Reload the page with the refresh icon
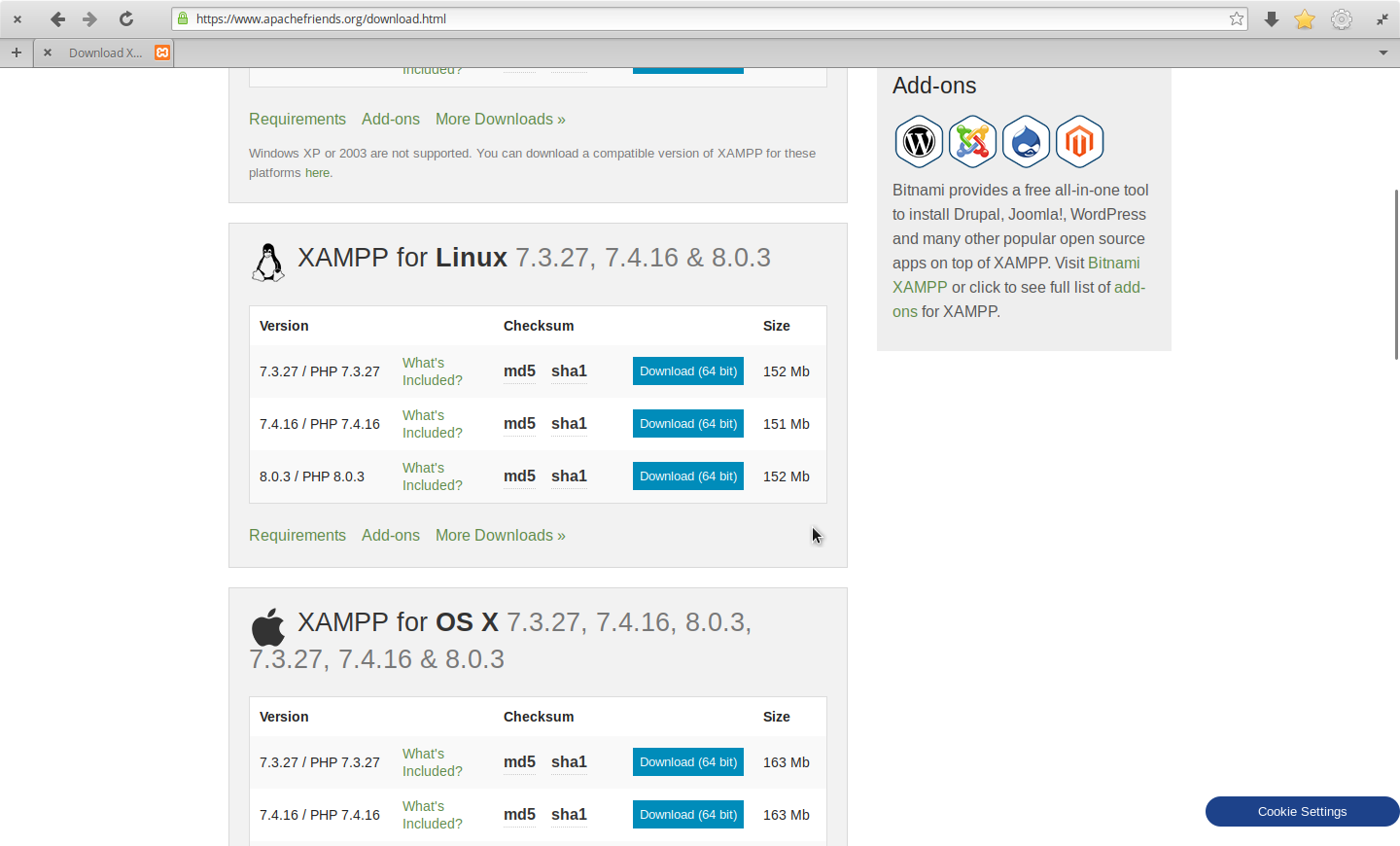Image resolution: width=1400 pixels, height=846 pixels. pos(126,19)
